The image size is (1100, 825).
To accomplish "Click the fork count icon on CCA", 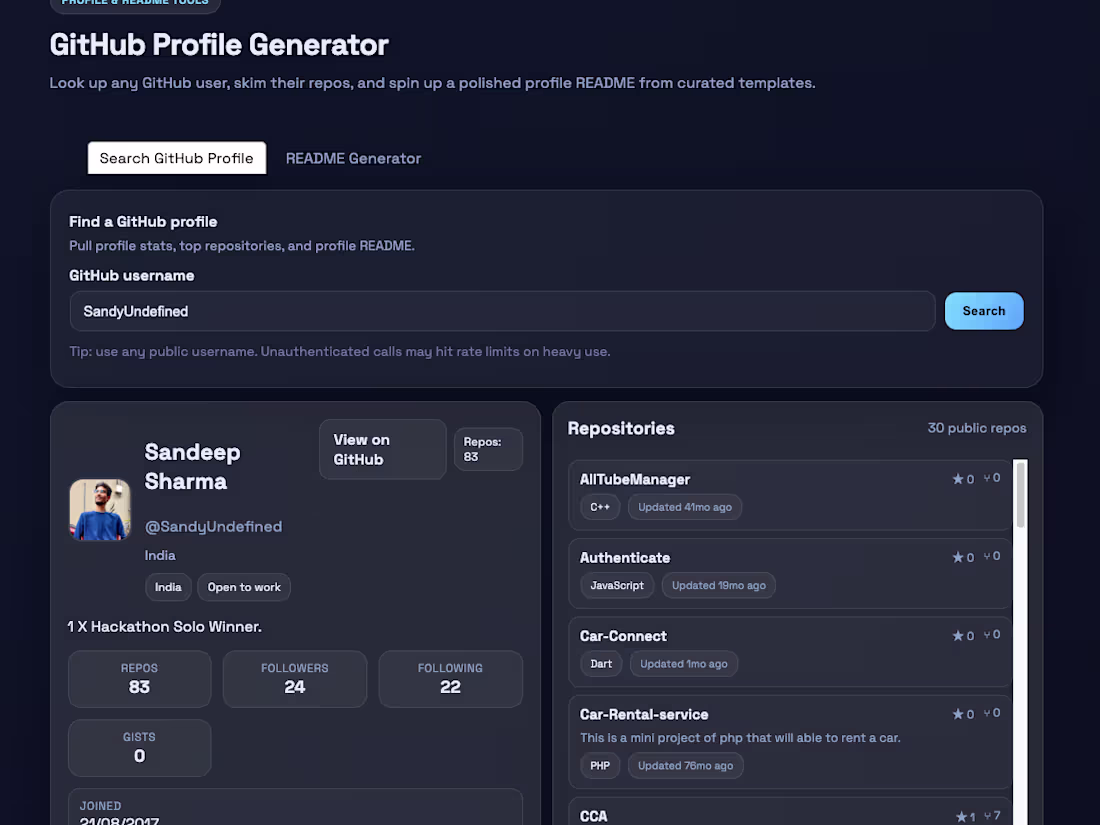I will [989, 816].
